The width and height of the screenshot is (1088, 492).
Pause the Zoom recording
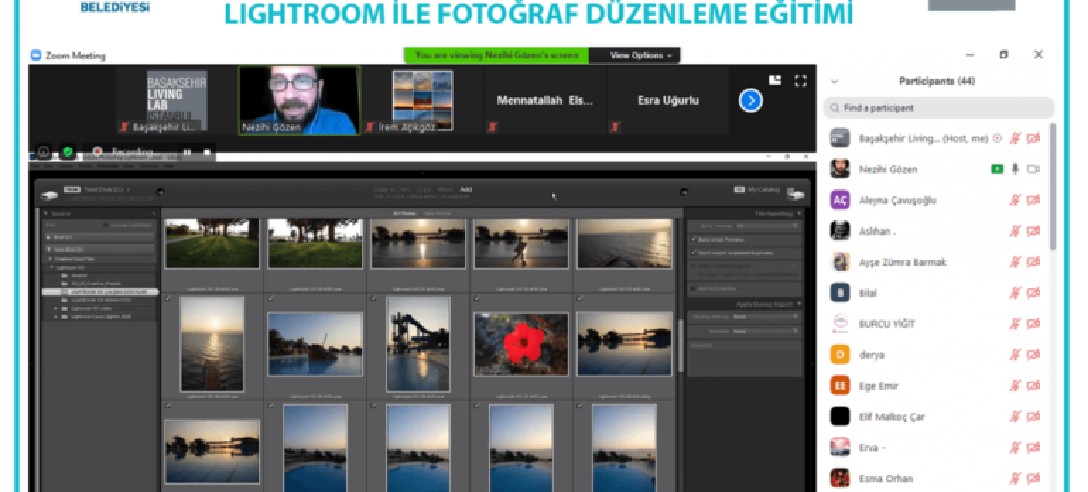pos(187,152)
